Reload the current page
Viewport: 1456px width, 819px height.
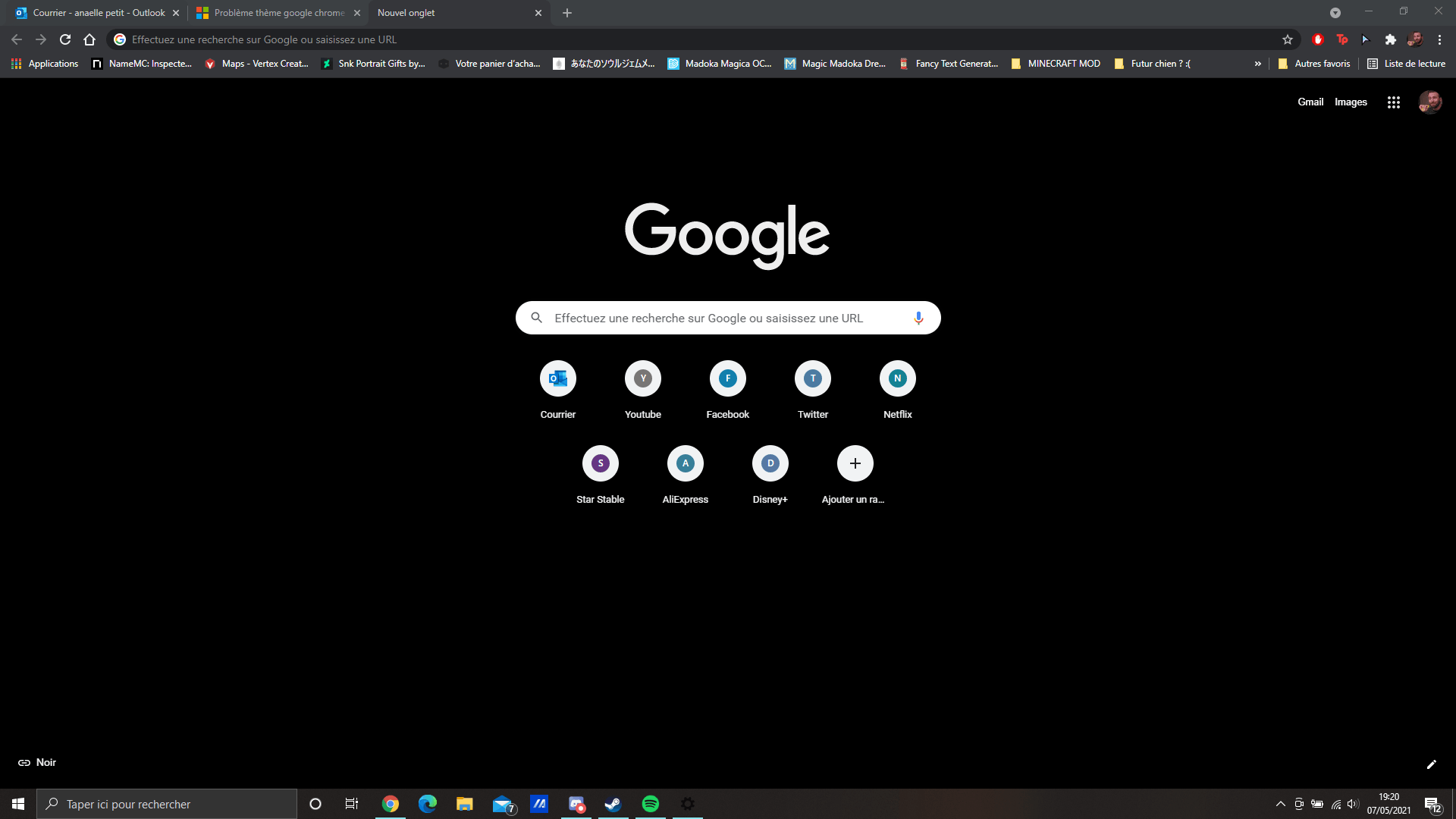pos(65,39)
